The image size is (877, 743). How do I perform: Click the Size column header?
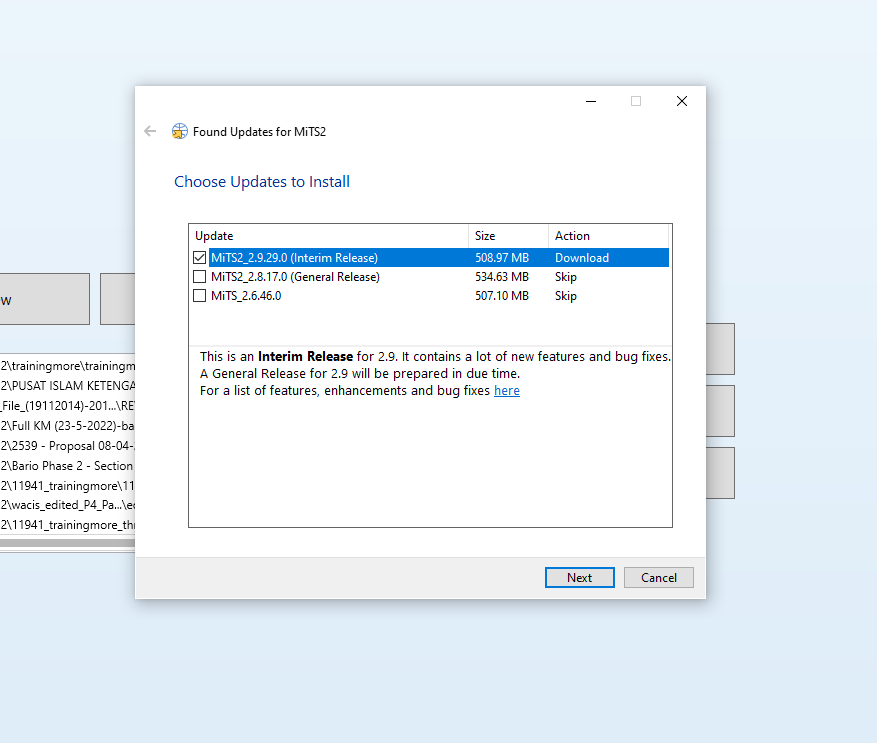[508, 236]
